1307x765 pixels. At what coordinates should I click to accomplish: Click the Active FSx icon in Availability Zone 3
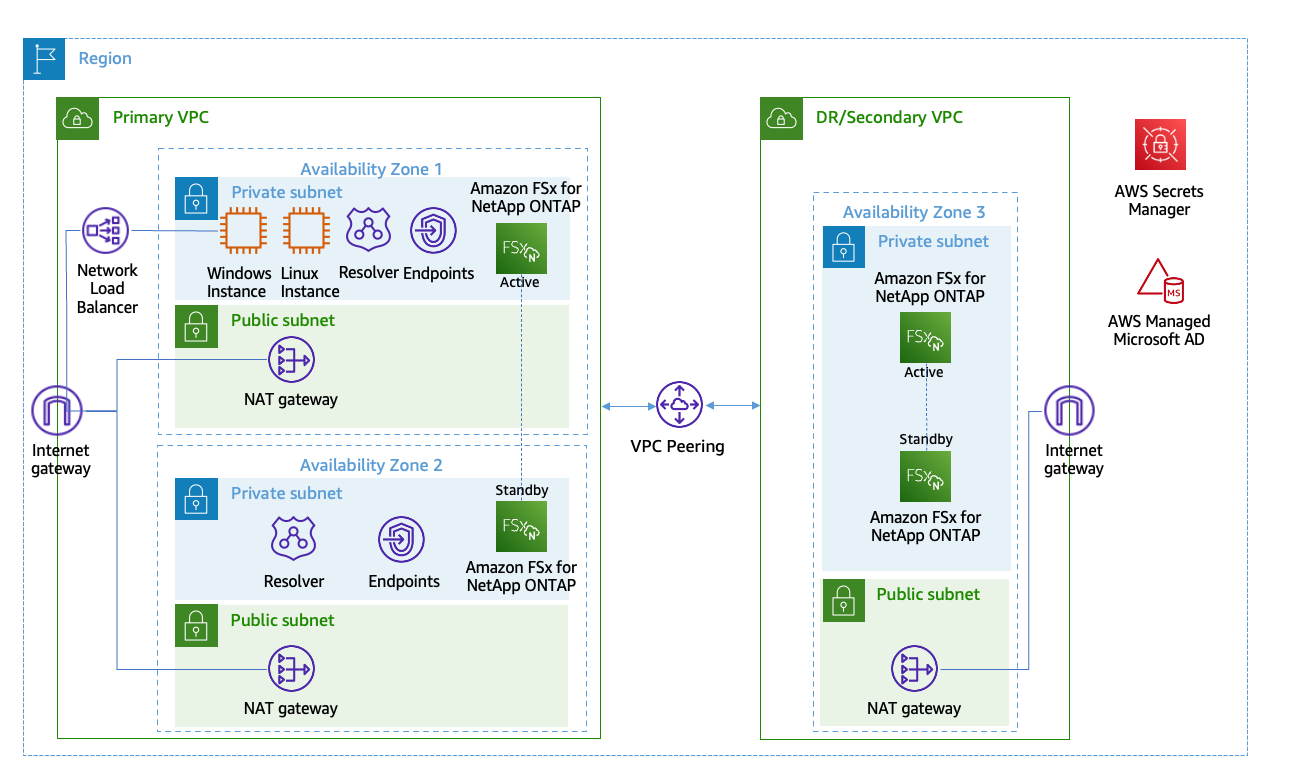pos(925,338)
